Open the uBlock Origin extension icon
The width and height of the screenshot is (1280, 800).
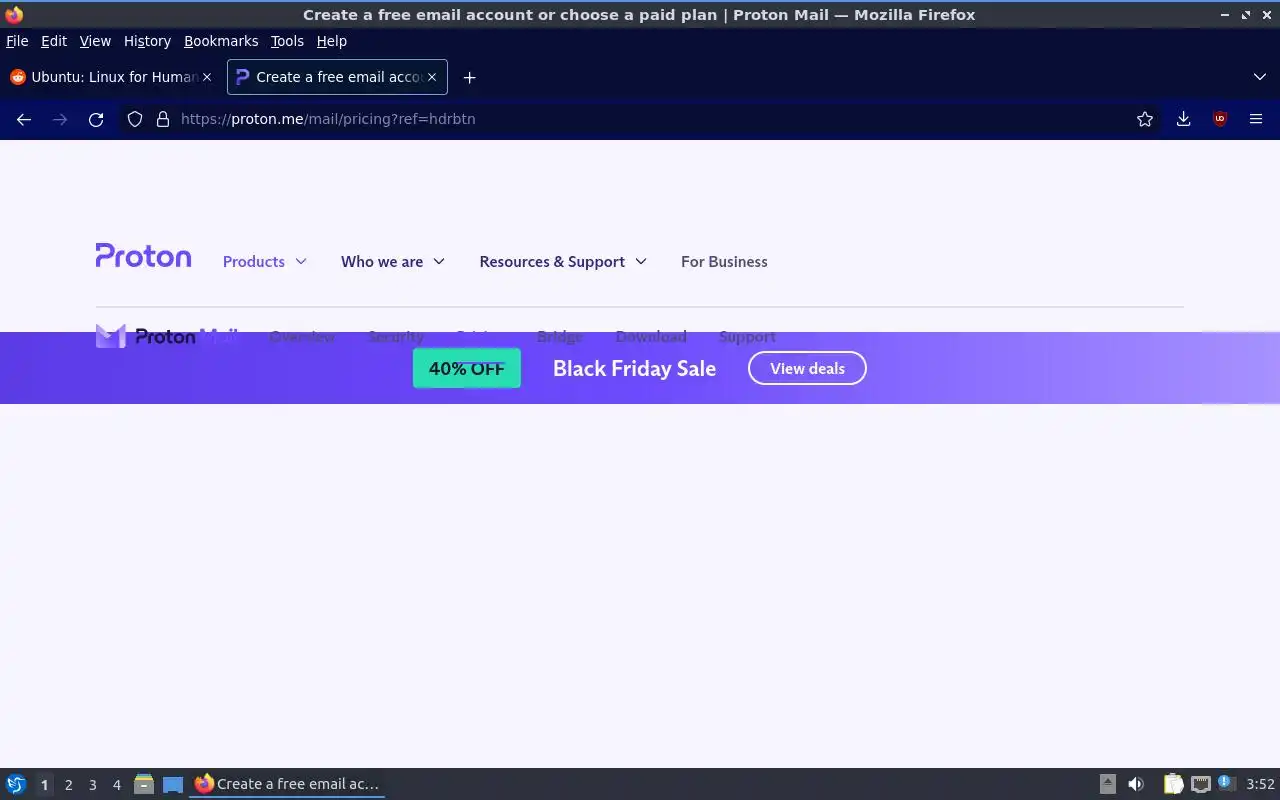point(1220,119)
